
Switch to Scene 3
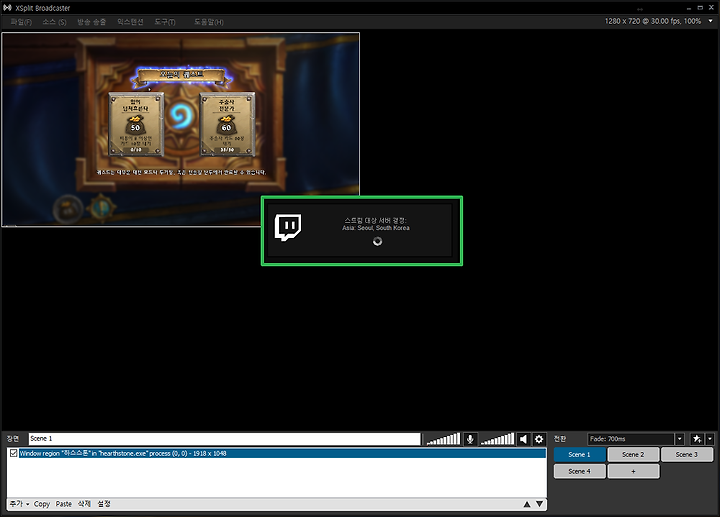click(x=687, y=455)
